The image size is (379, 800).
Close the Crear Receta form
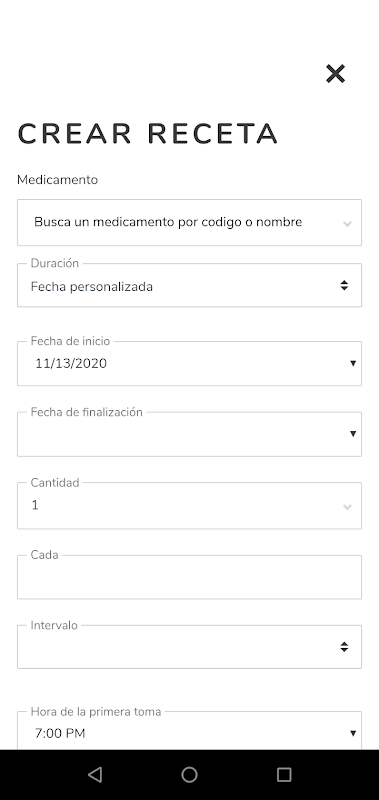pyautogui.click(x=335, y=74)
